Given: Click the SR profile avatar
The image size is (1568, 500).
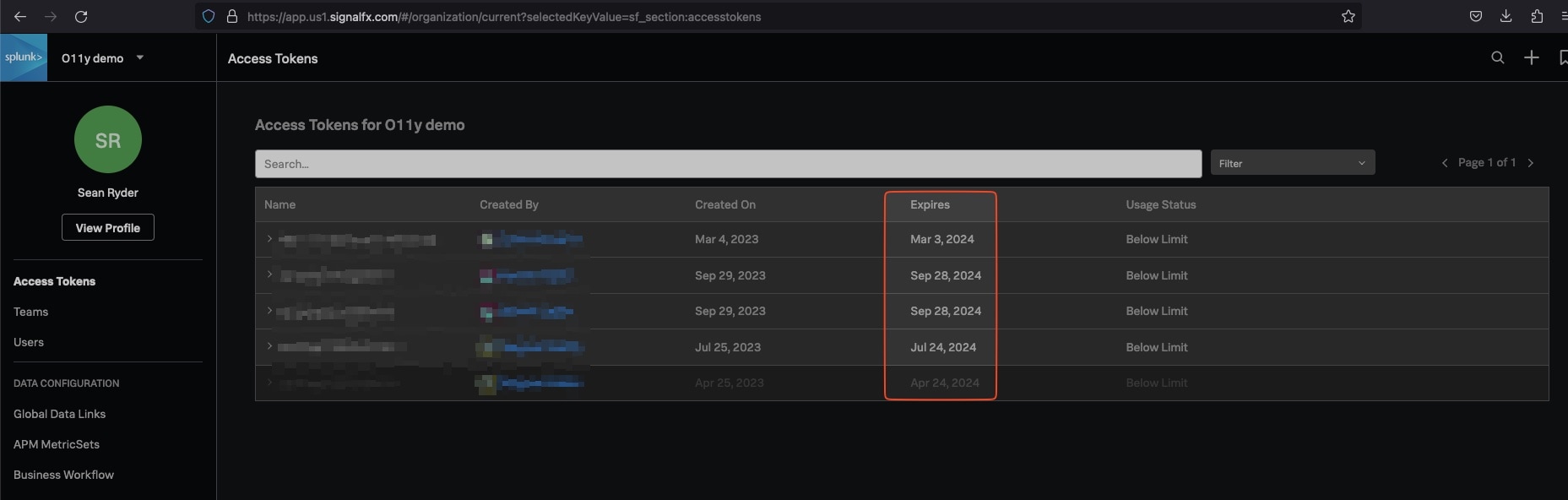Looking at the screenshot, I should tap(108, 139).
